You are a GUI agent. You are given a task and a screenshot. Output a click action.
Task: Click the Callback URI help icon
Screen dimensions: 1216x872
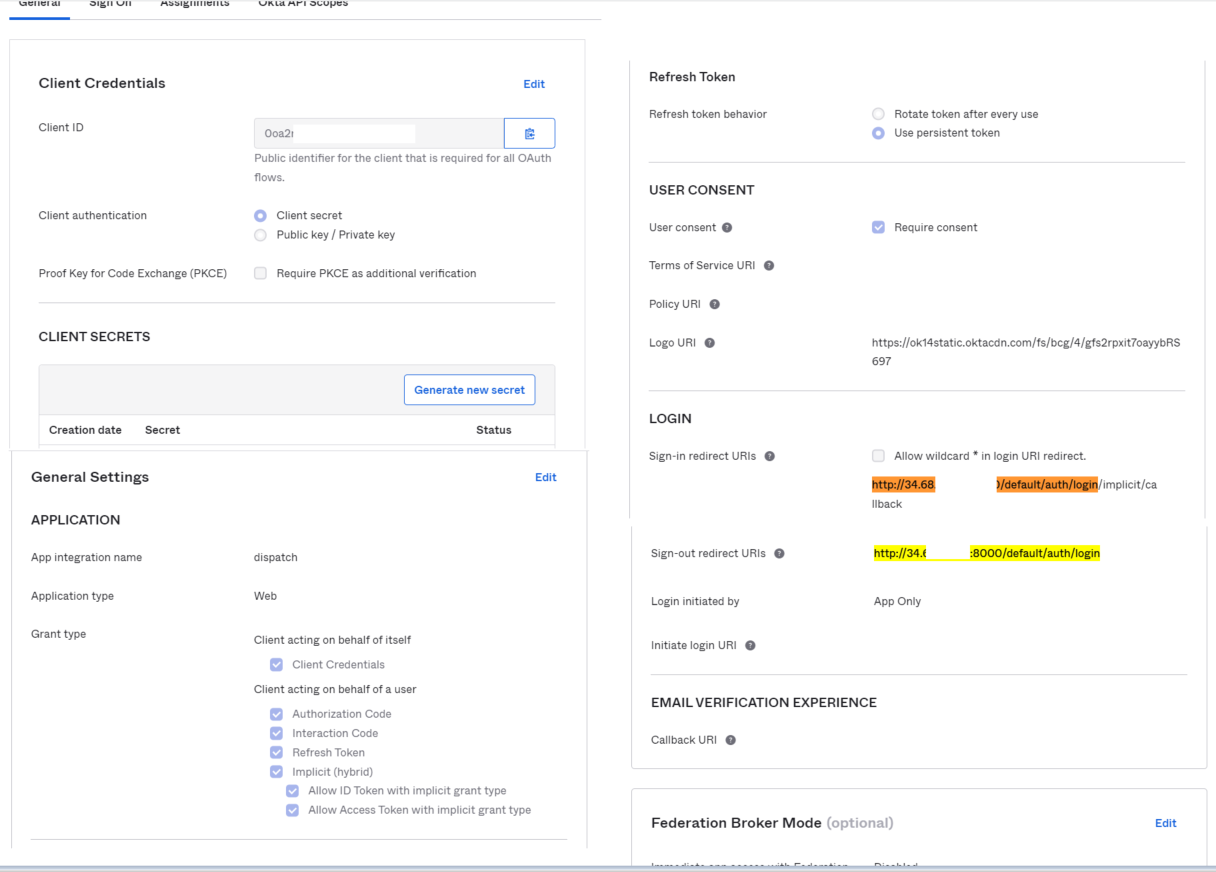[x=729, y=740]
